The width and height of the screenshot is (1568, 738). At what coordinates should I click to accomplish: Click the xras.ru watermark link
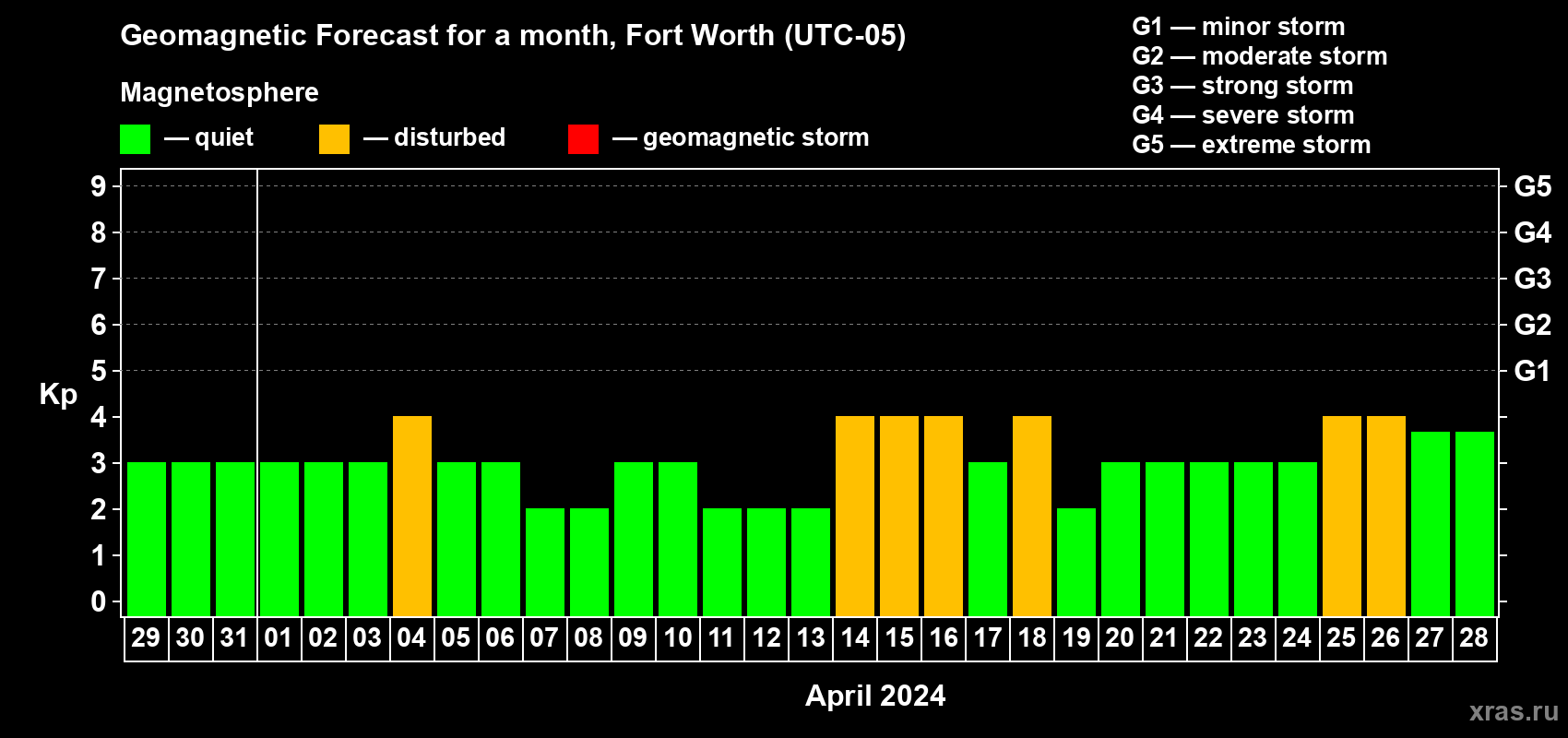pos(1513,711)
